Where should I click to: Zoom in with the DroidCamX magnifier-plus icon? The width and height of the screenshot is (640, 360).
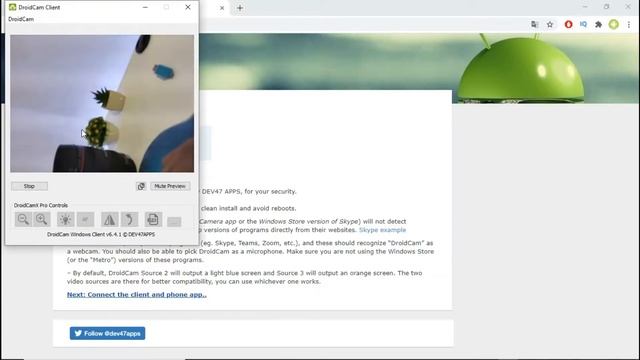coord(42,220)
